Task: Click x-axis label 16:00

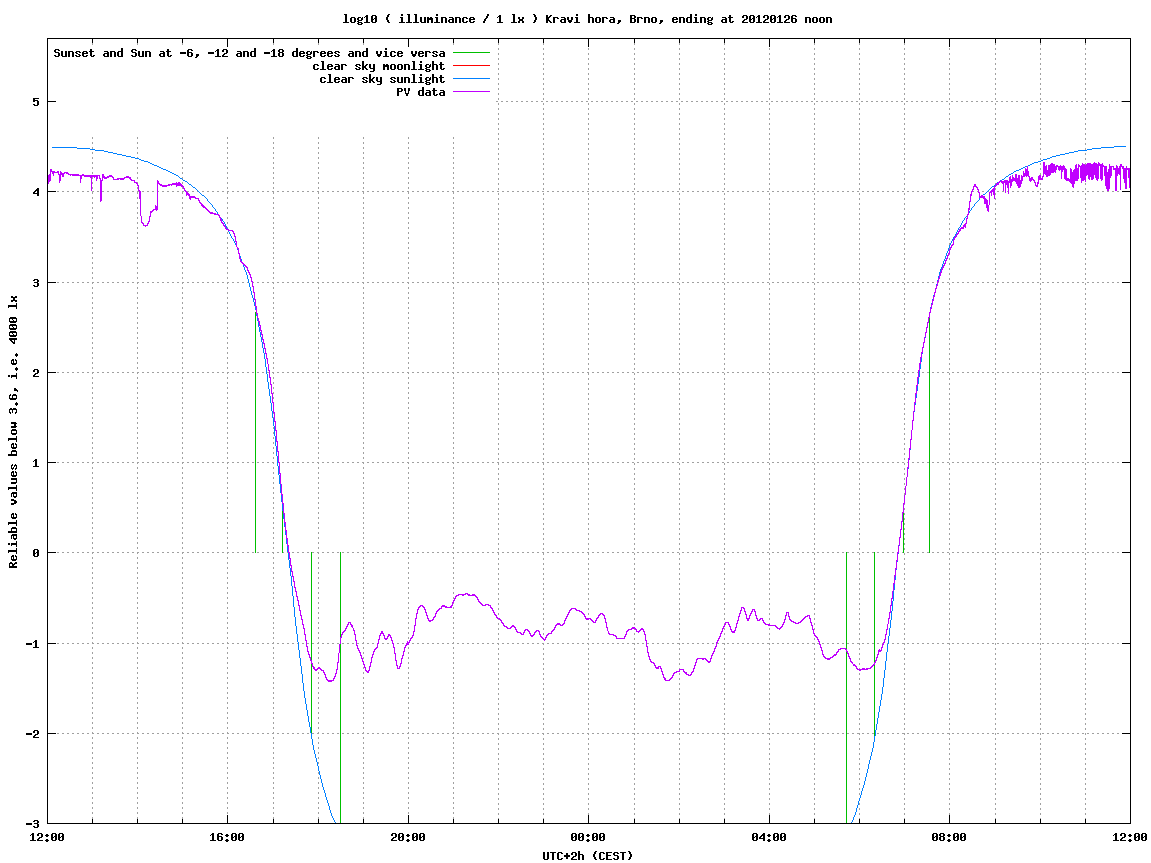Action: click(228, 837)
